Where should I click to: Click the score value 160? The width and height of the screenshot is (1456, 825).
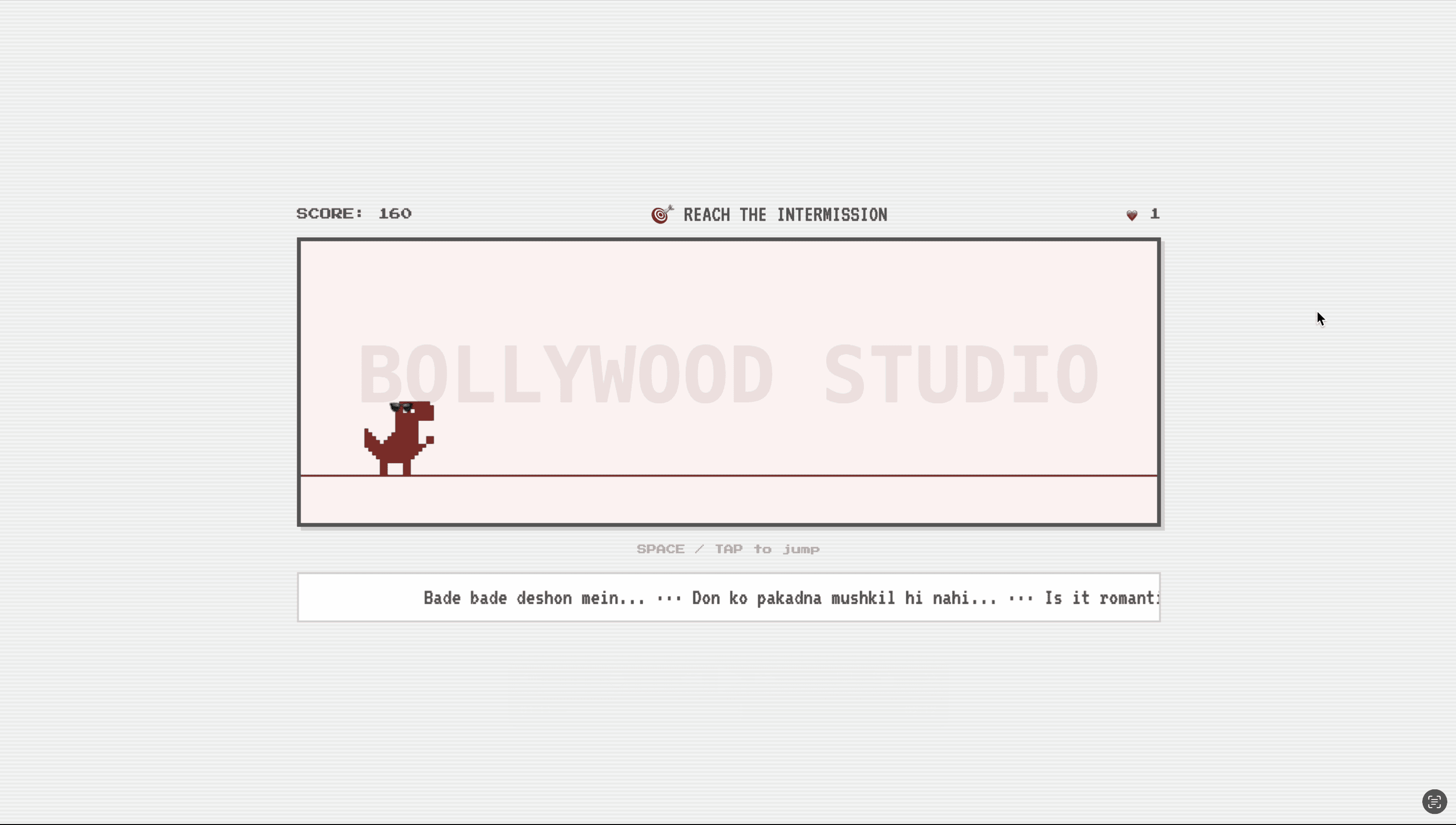[x=395, y=213]
